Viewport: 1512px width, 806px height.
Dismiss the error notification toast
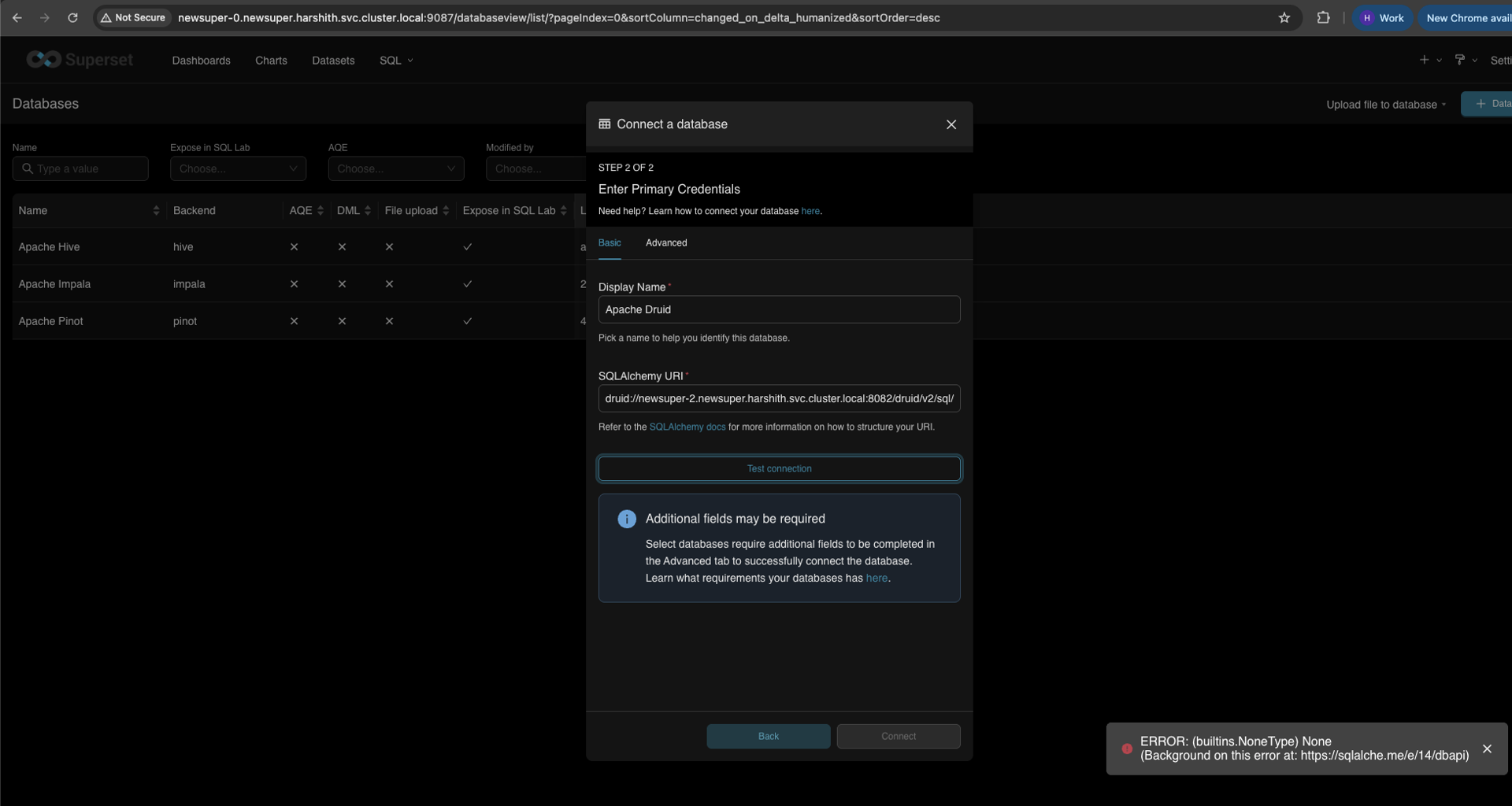[1487, 749]
